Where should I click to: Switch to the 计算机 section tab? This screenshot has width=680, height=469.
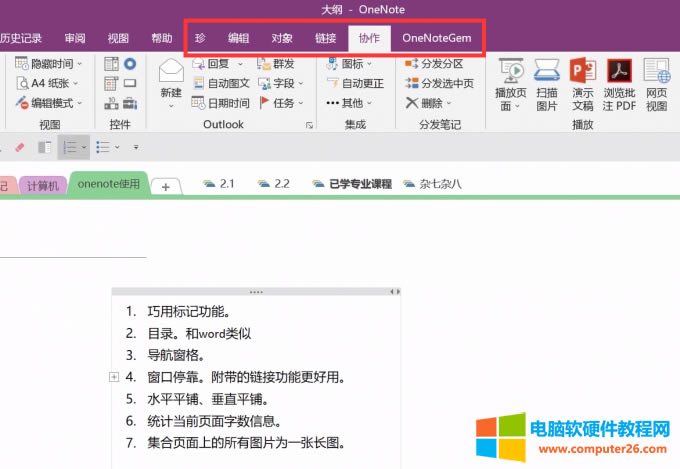(43, 185)
